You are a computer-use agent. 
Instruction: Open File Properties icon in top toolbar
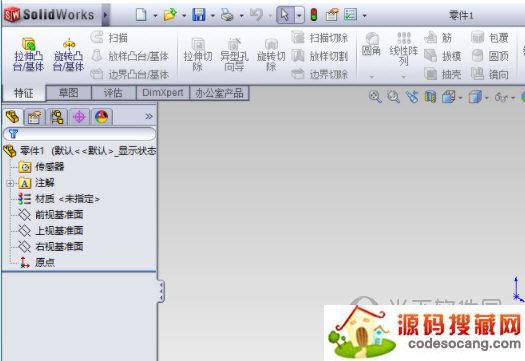[332, 15]
